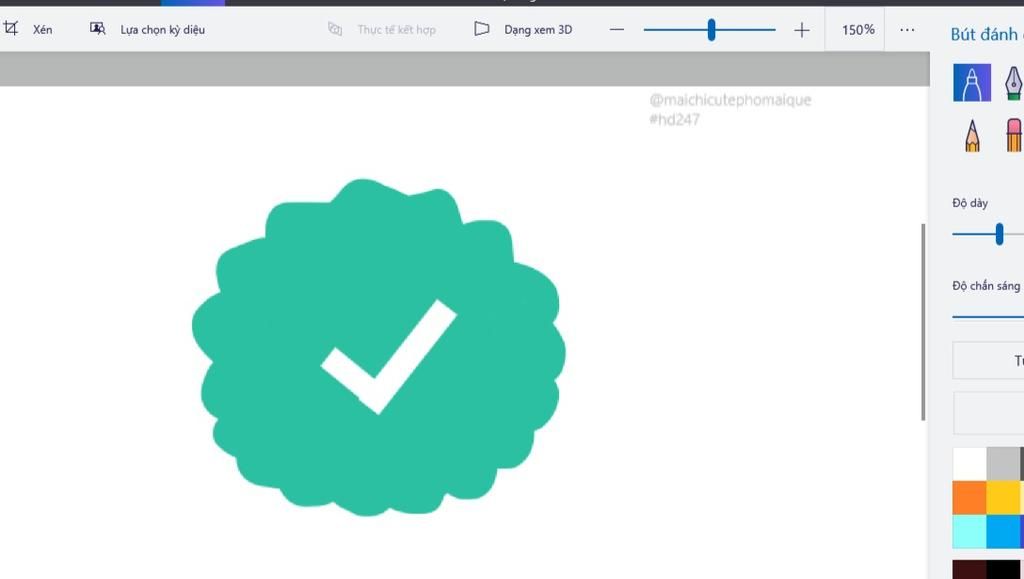The width and height of the screenshot is (1024, 579).
Task: Select the Xén crop tool
Action: (27, 29)
